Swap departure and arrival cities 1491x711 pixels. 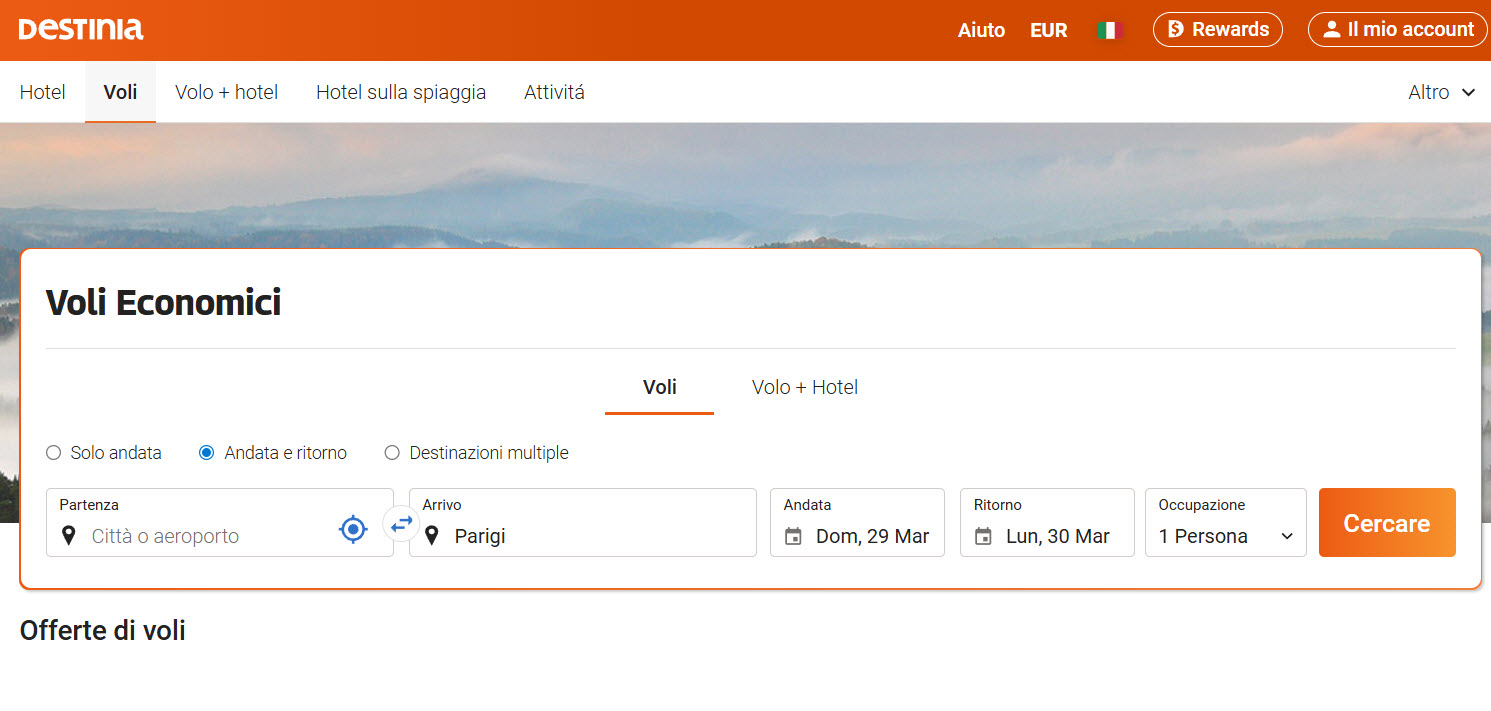point(401,523)
